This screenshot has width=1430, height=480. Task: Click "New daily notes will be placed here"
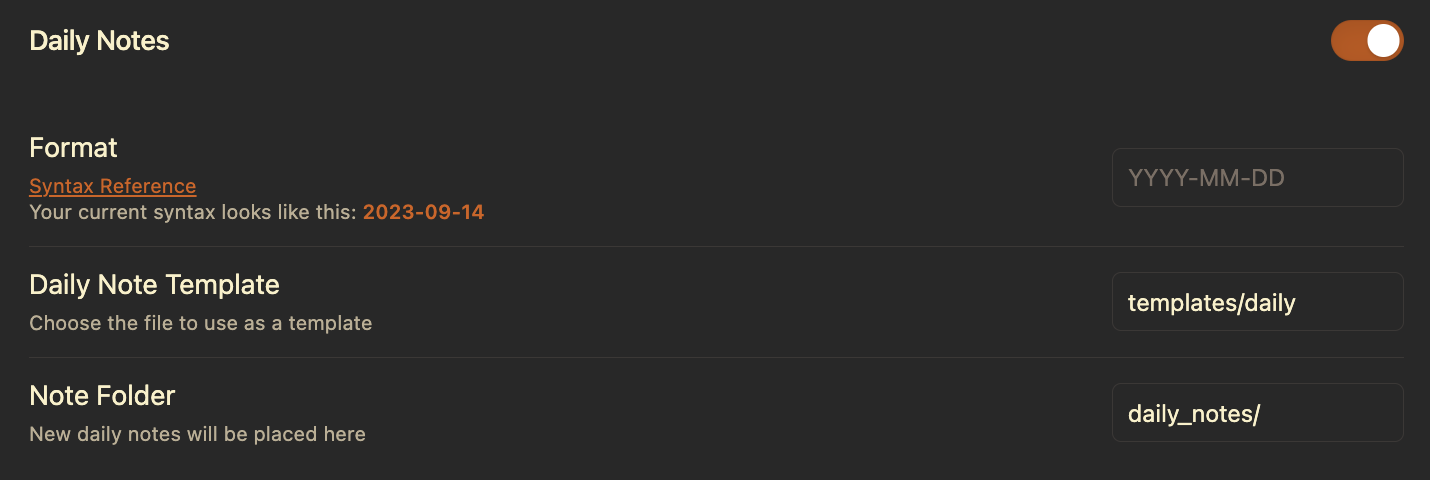click(x=197, y=434)
